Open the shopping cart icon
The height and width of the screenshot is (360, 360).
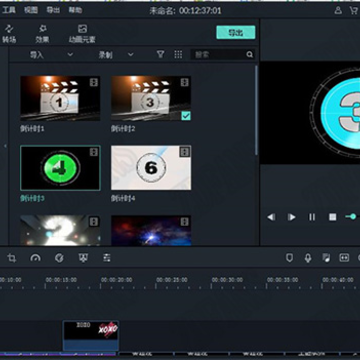pos(354,10)
